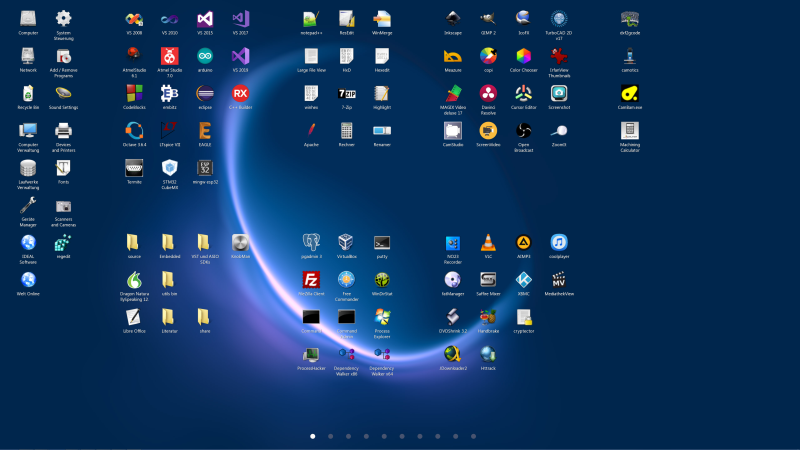Launch embitz
This screenshot has height=450, width=800.
(x=169, y=94)
